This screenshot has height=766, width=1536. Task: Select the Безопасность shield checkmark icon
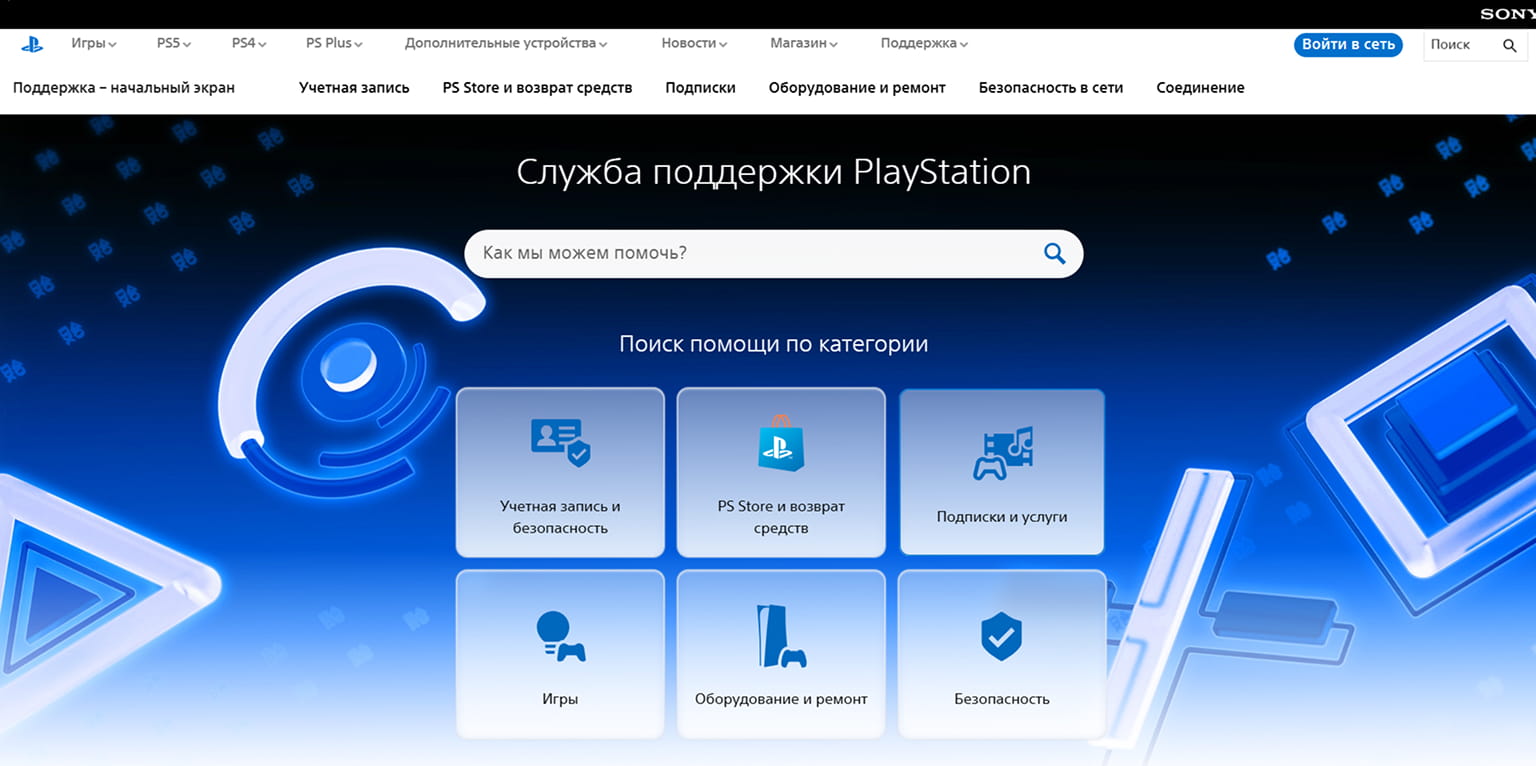(1000, 632)
